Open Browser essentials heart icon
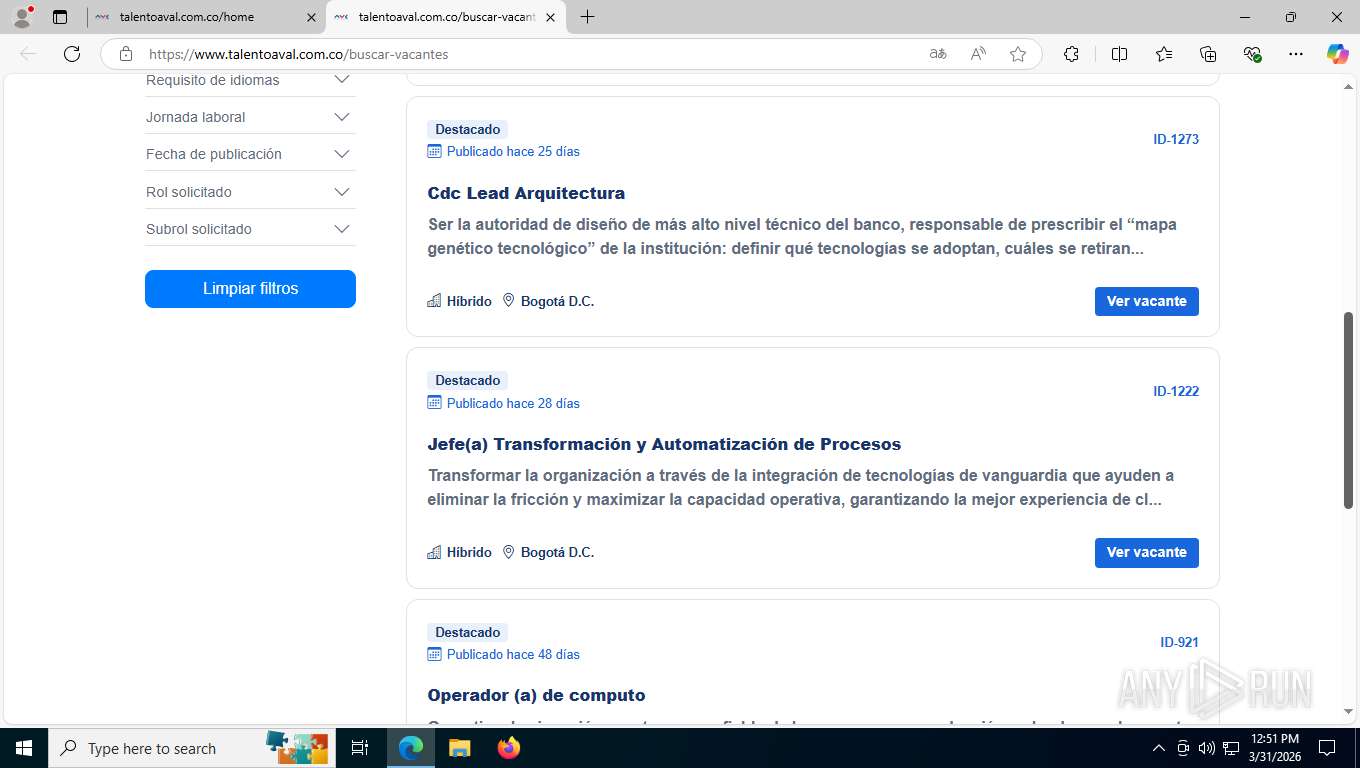This screenshot has width=1360, height=768. (1252, 54)
